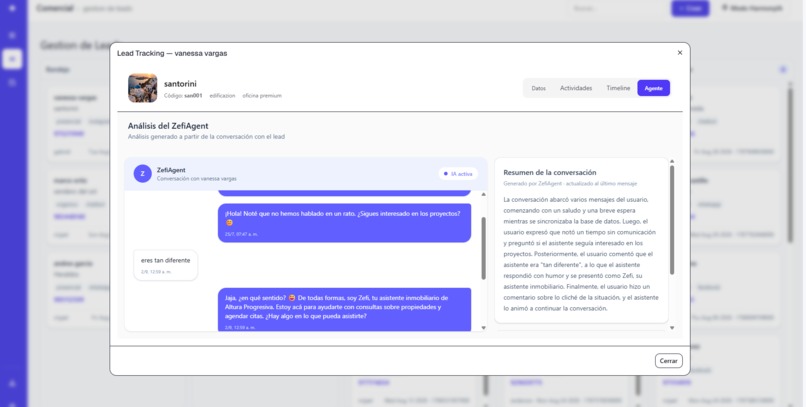Click the 'edificazion' label

click(x=222, y=96)
